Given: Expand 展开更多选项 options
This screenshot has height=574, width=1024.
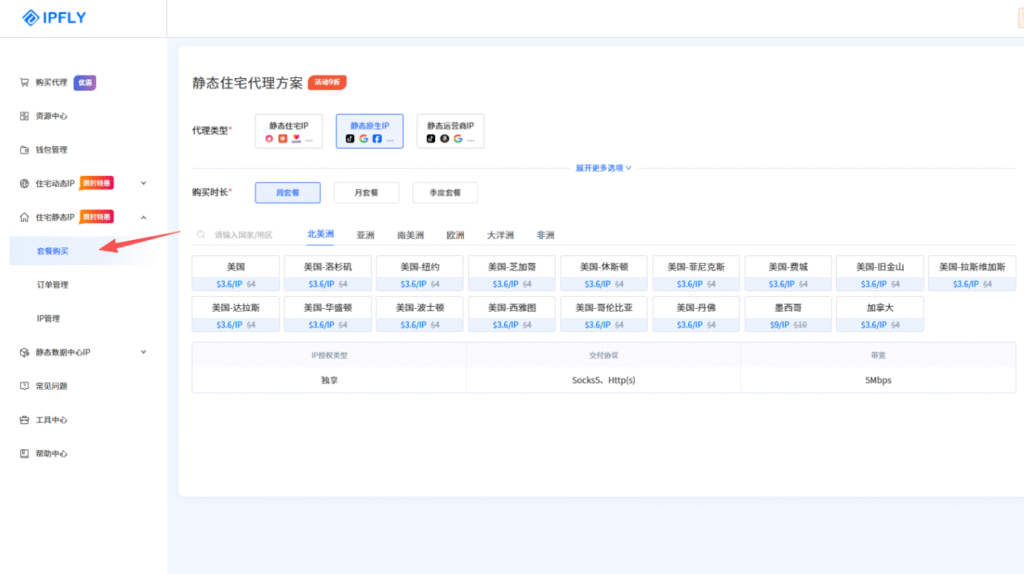Looking at the screenshot, I should [x=603, y=168].
